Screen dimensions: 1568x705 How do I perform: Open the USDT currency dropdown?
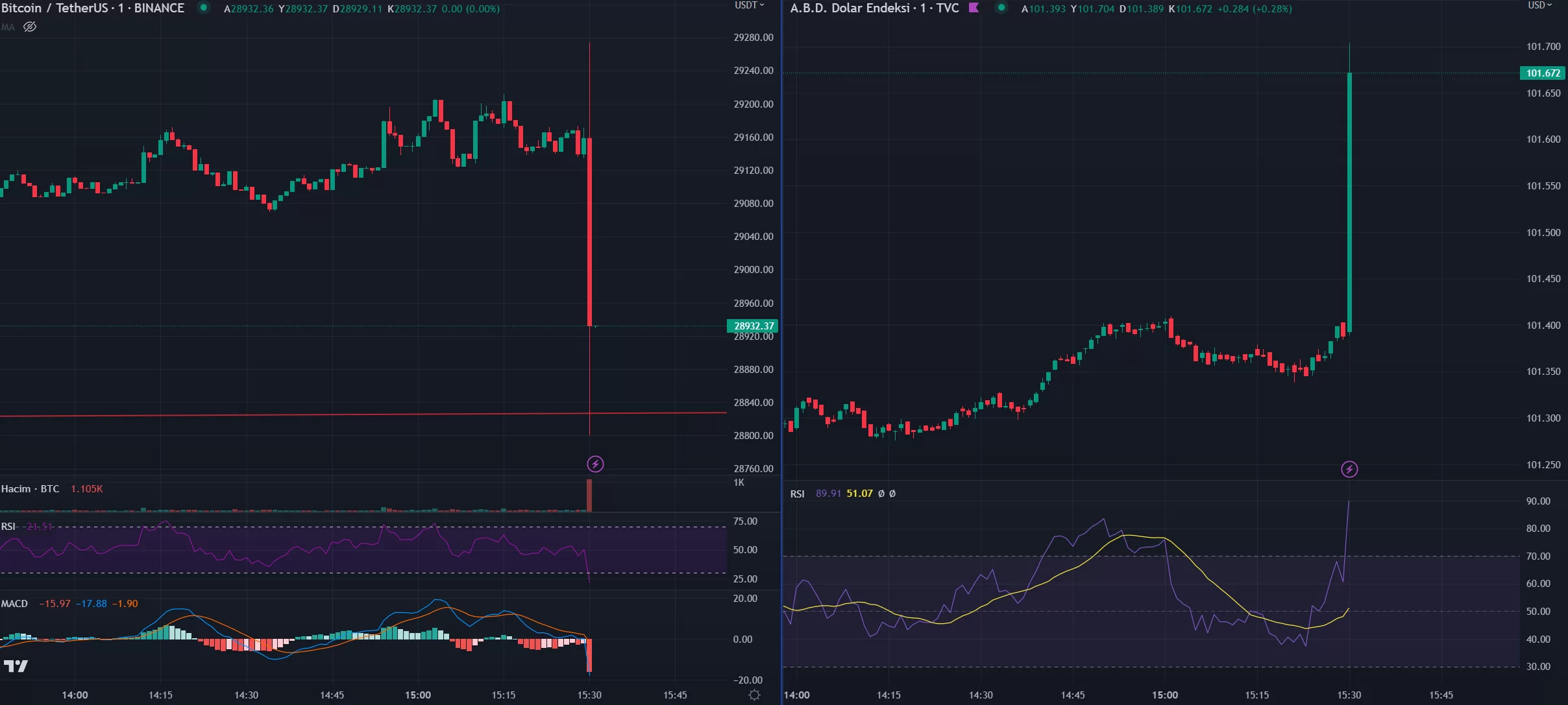(x=750, y=5)
